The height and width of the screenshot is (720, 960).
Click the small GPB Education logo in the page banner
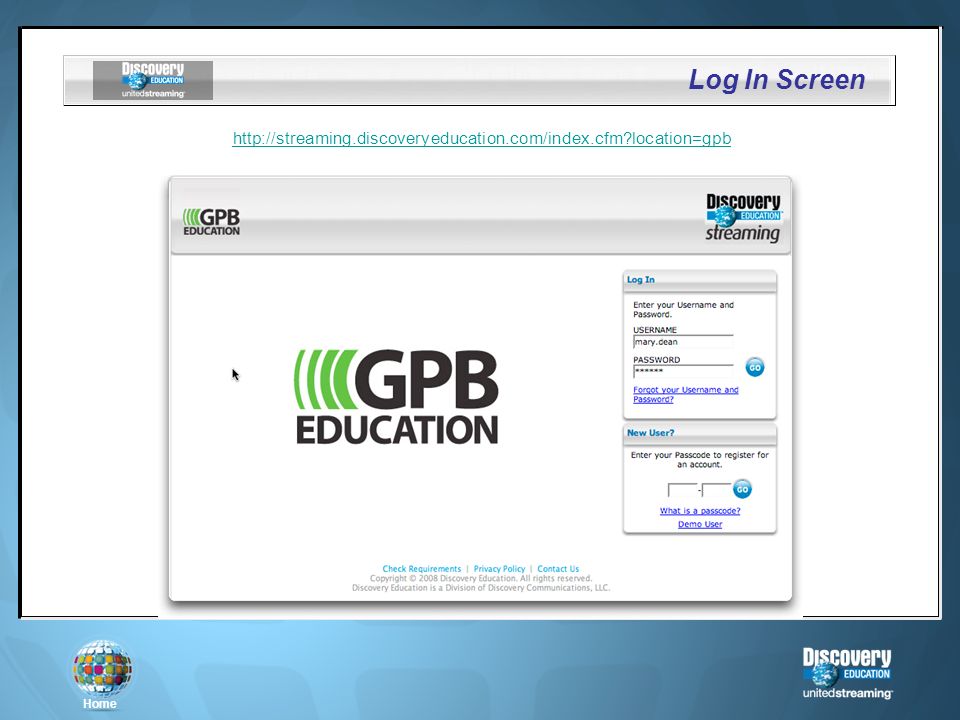pyautogui.click(x=211, y=222)
